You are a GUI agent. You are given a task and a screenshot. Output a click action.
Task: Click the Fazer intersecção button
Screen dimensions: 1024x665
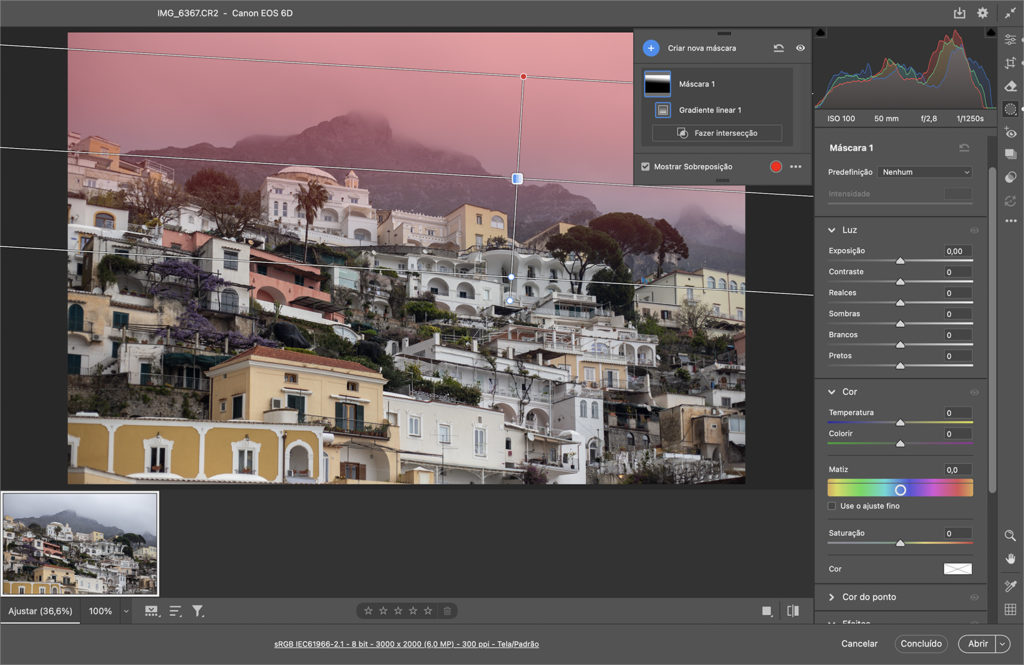[717, 133]
